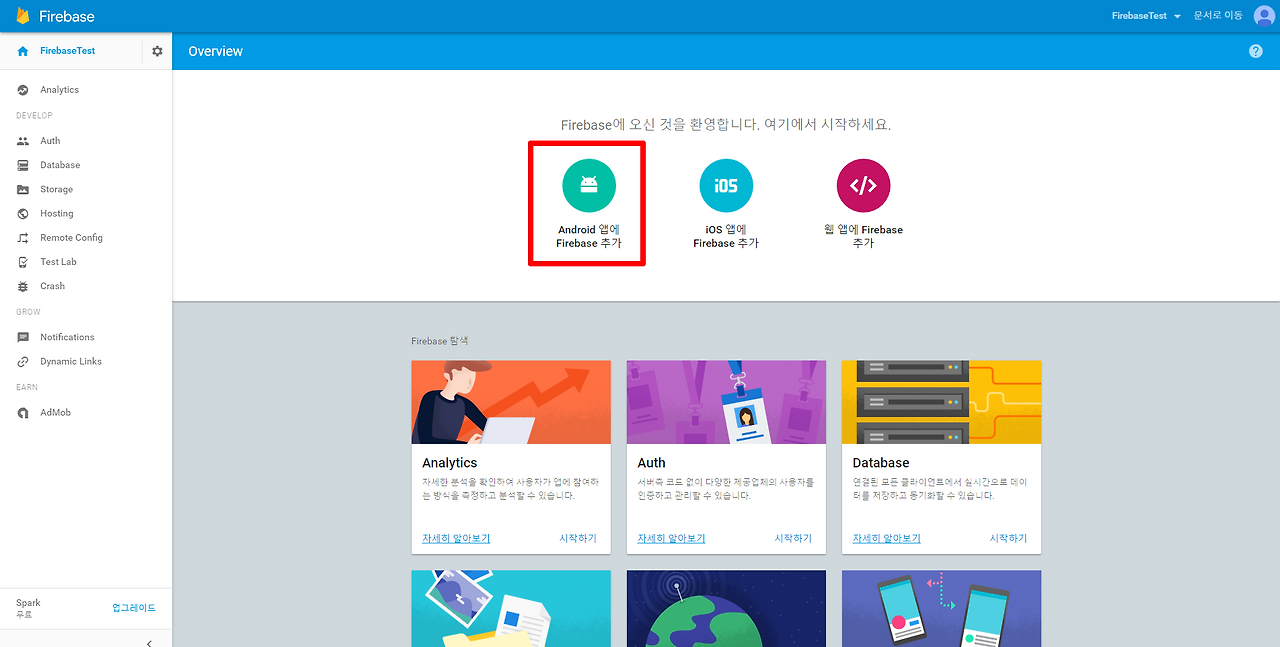Click 자세히 알아보기 on Auth card
The image size is (1280, 647).
(671, 538)
